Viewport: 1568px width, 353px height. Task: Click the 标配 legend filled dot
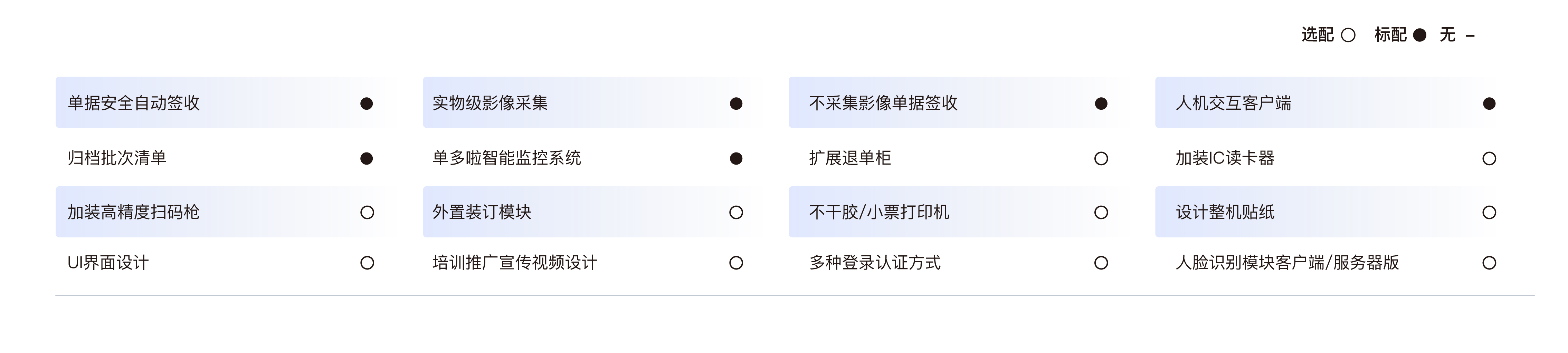[x=1419, y=35]
